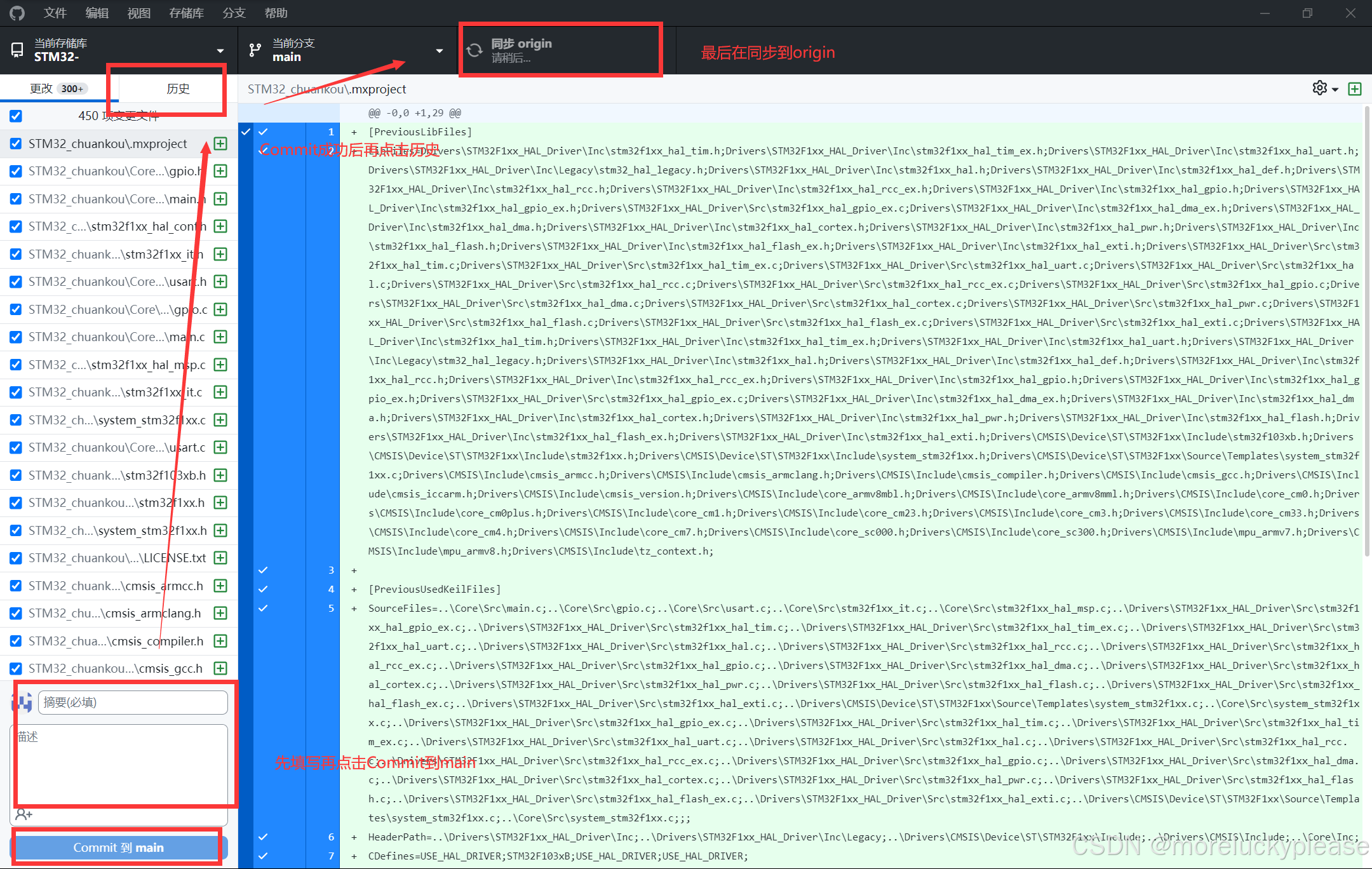Screen dimensions: 1372x869
Task: Click the sync origin refresh icon
Action: coord(474,50)
